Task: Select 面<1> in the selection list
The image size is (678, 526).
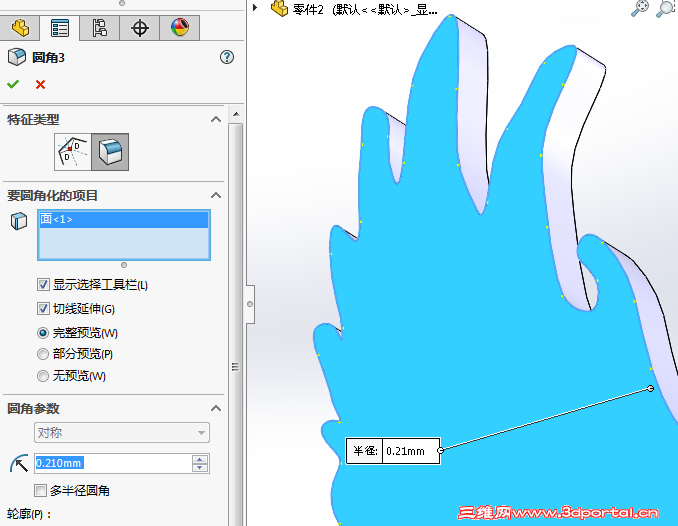Action: click(x=124, y=219)
